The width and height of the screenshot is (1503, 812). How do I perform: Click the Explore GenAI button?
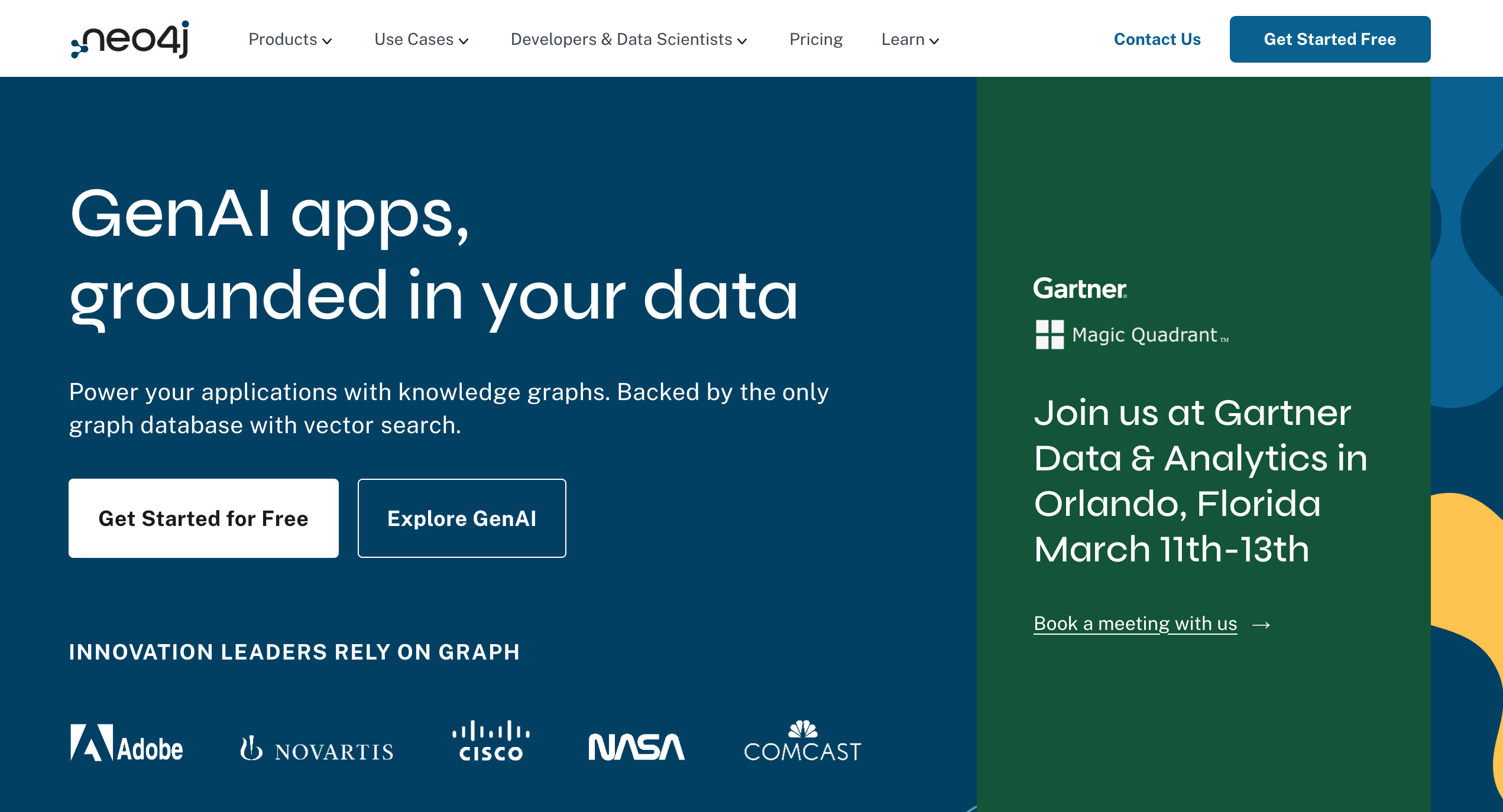(462, 518)
